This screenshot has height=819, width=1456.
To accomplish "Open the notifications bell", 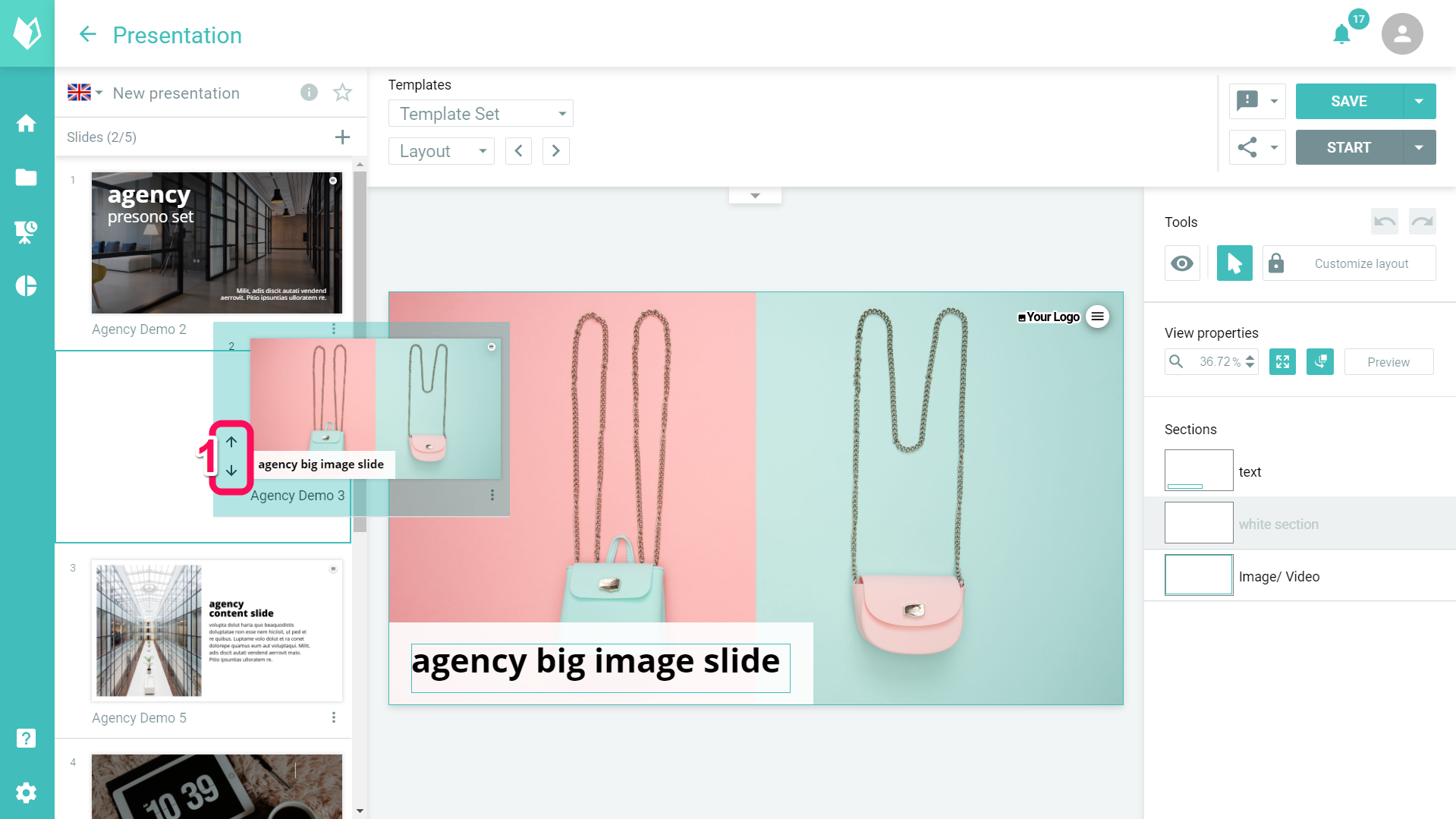I will 1341,33.
